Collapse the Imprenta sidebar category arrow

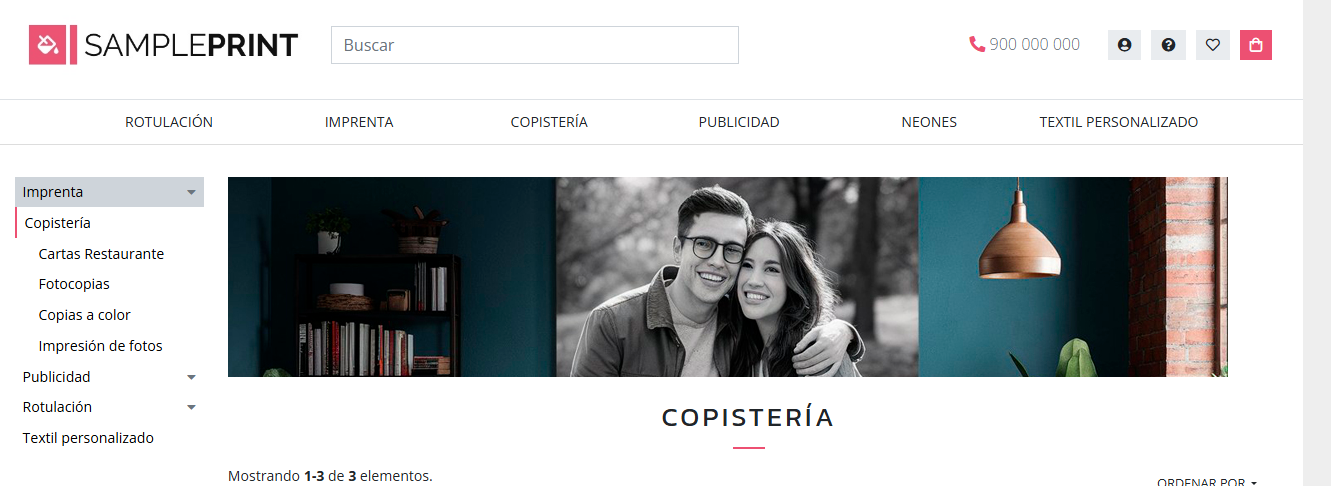(x=191, y=192)
